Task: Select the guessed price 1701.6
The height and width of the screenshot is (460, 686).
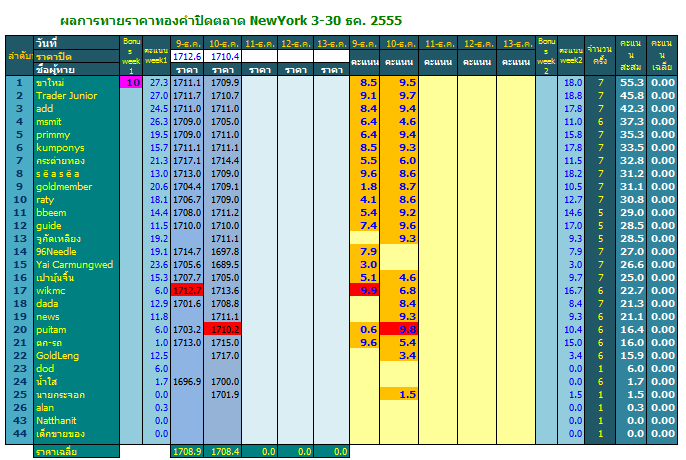Action: [187, 304]
